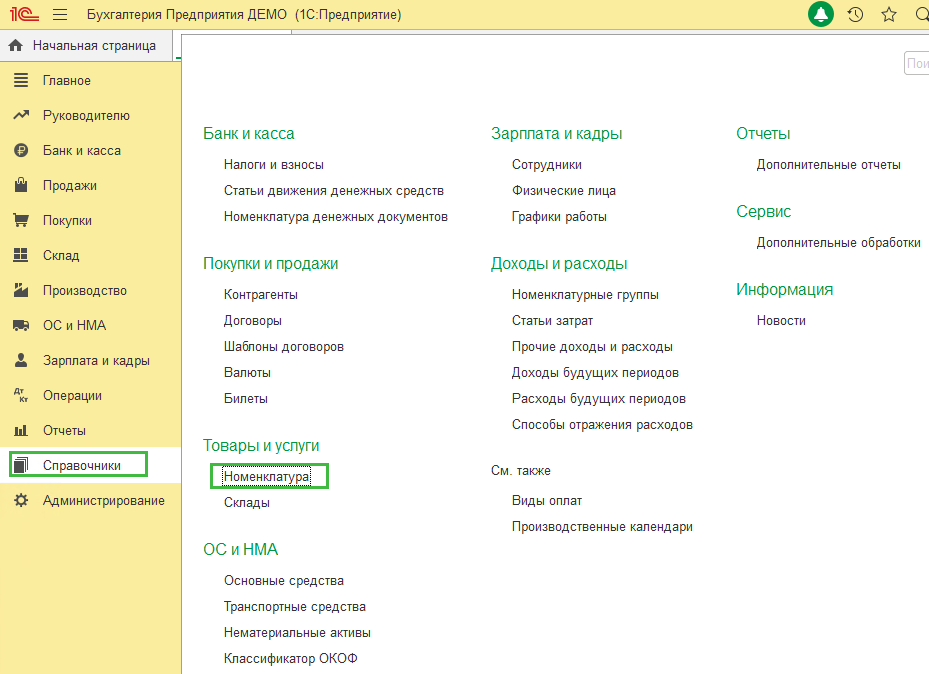Screen dimensions: 929x674
Task: Open the main hamburger menu
Action: [60, 15]
